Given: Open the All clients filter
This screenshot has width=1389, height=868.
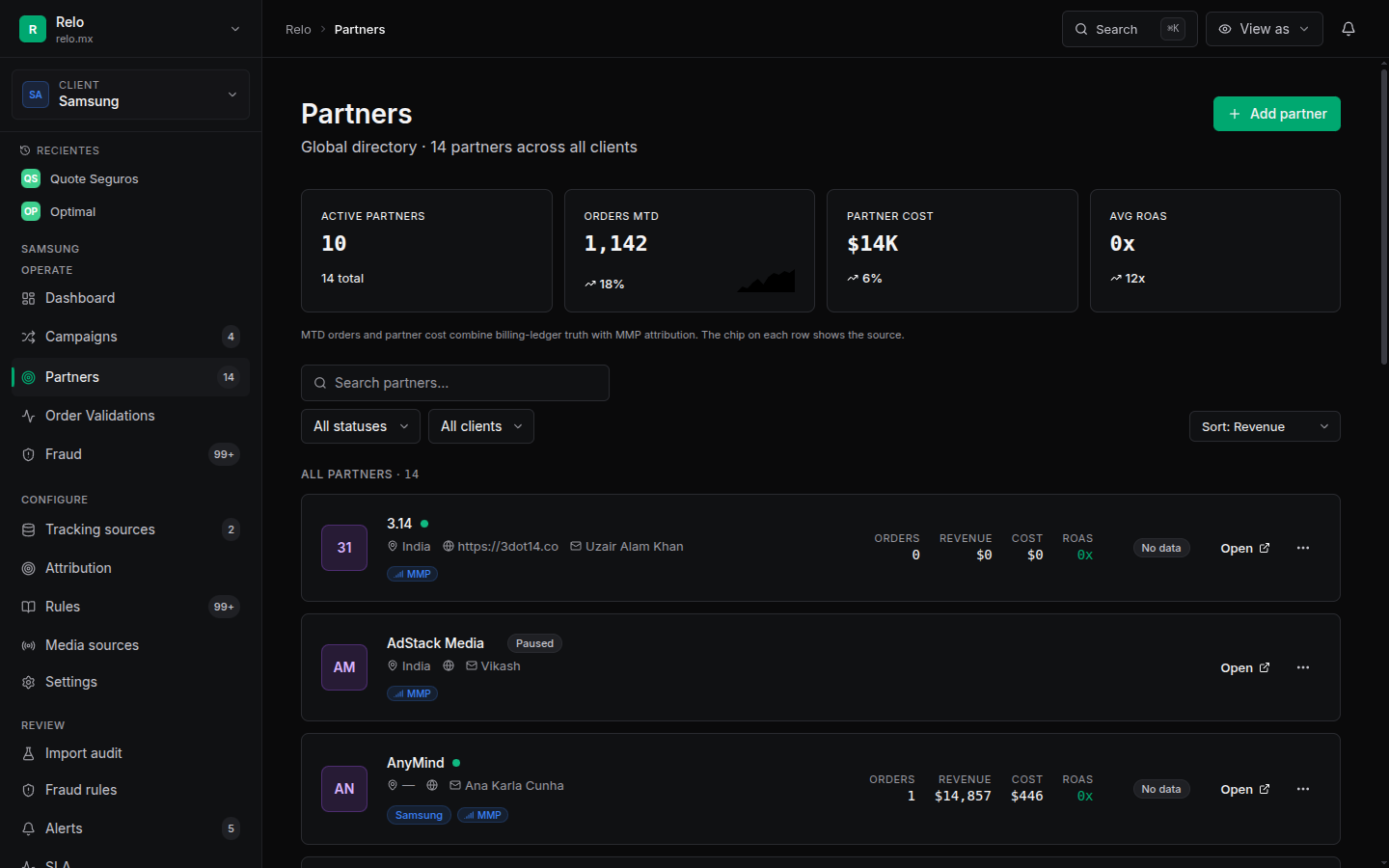Looking at the screenshot, I should [481, 426].
